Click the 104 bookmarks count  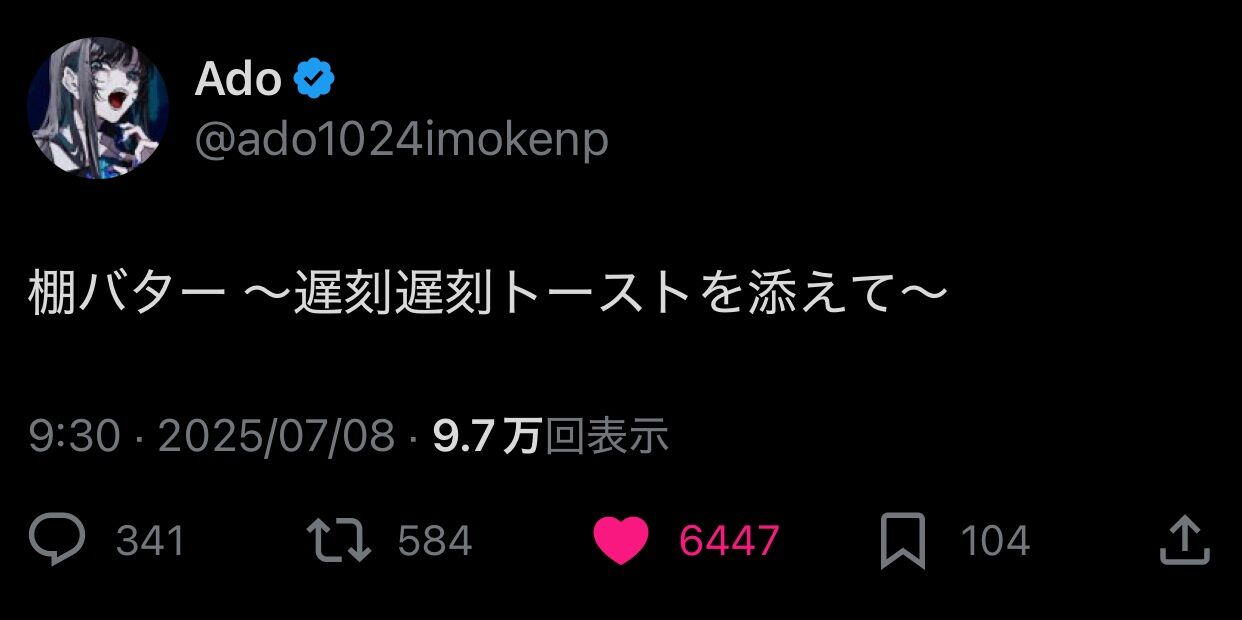[x=995, y=542]
